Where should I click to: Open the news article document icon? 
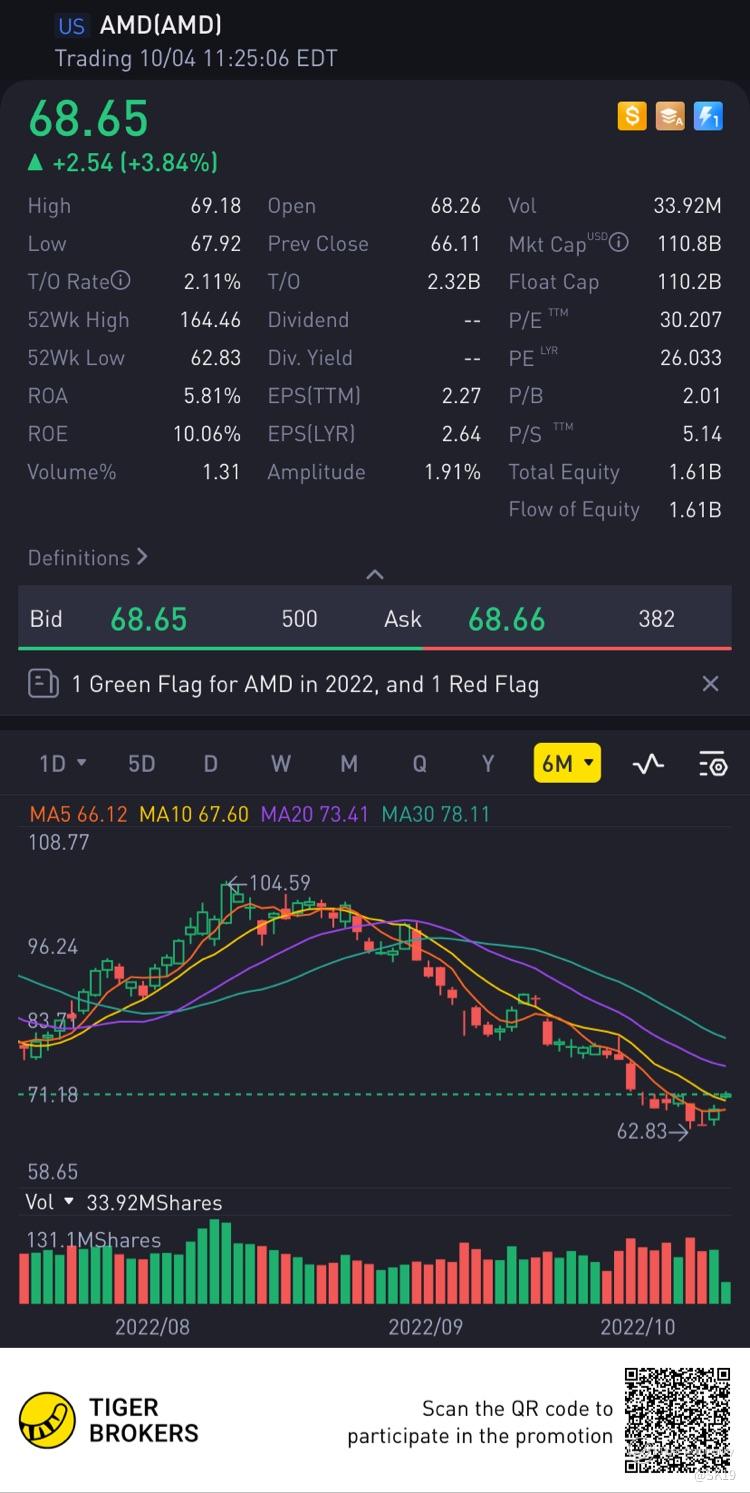(43, 684)
